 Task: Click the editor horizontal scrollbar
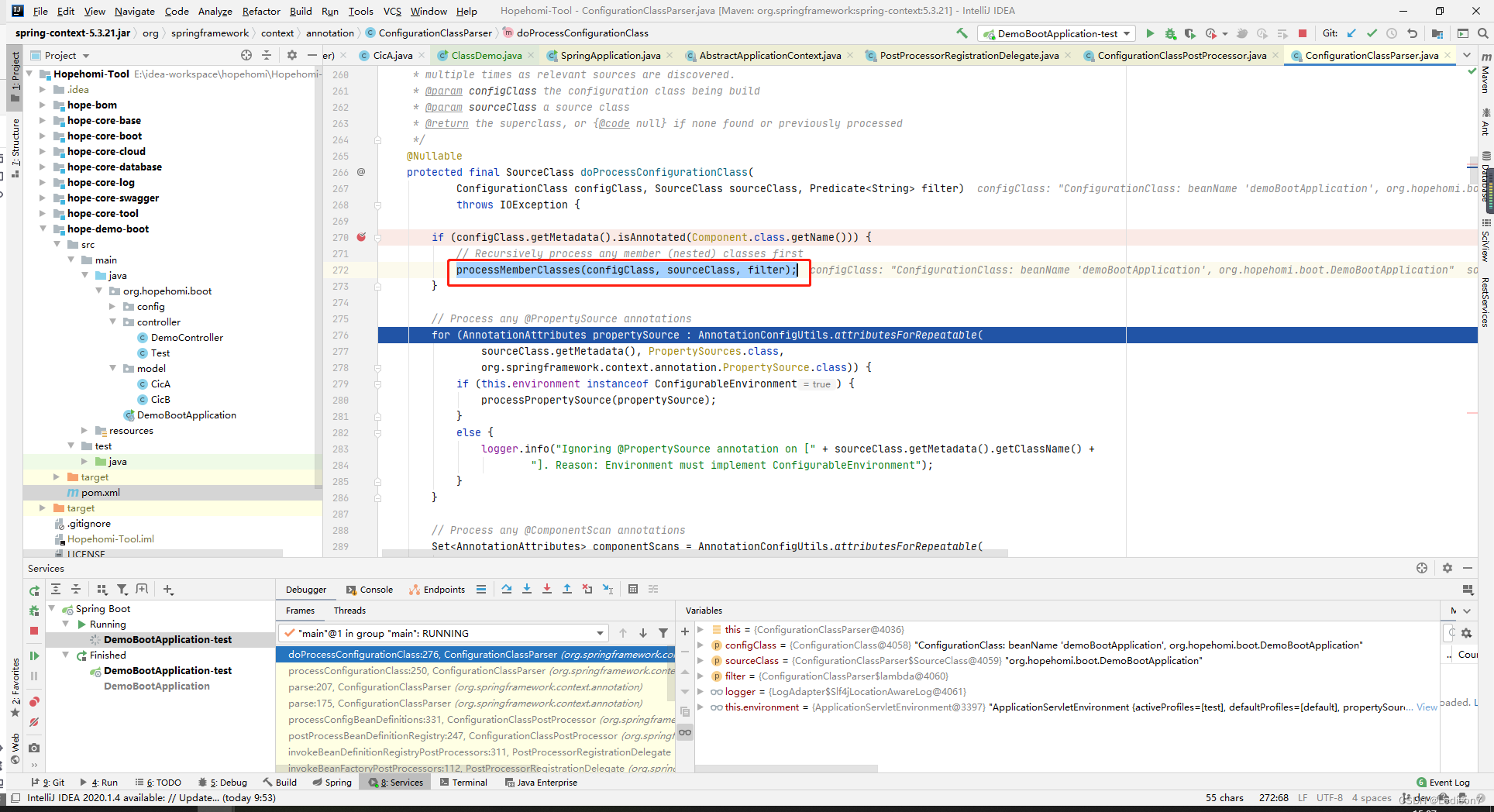[695, 553]
